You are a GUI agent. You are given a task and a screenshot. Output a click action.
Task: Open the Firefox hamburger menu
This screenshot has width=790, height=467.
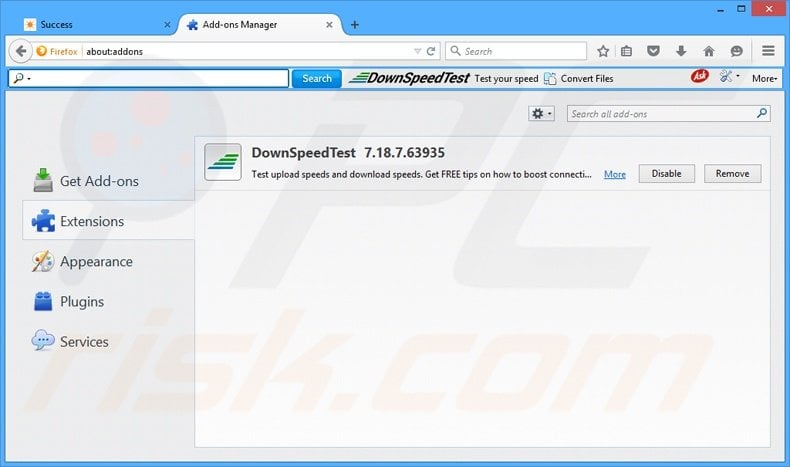pyautogui.click(x=768, y=50)
